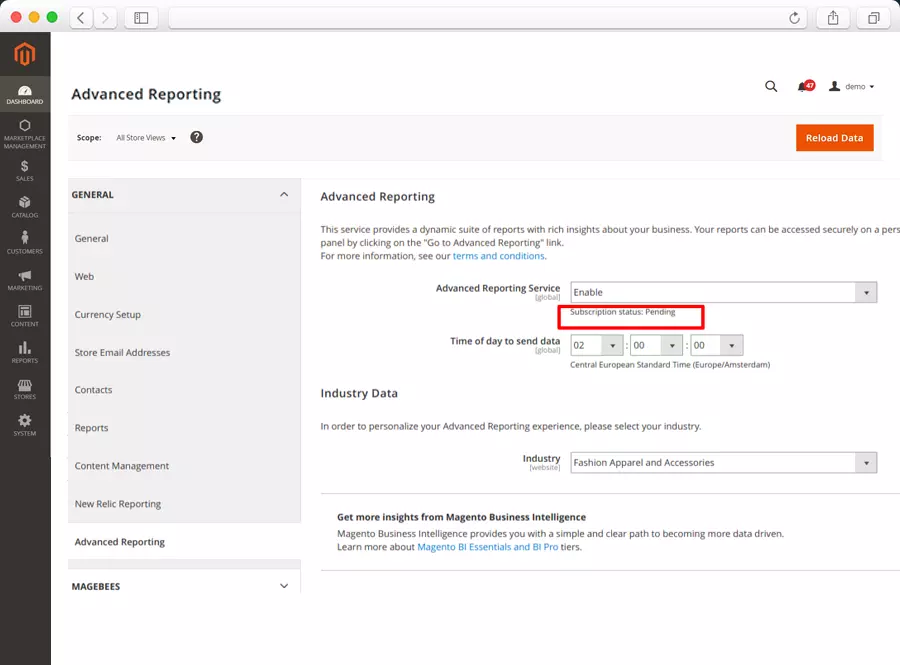Viewport: 900px width, 665px height.
Task: Select the Reports config tab
Action: (x=91, y=428)
